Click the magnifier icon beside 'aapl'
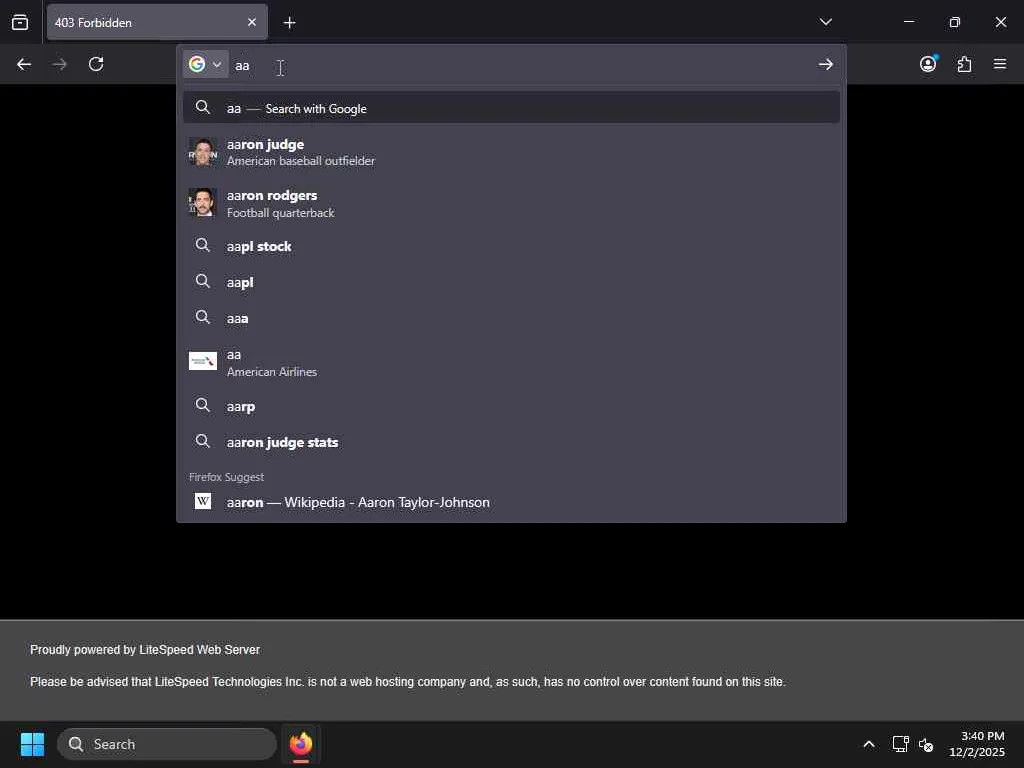Image resolution: width=1024 pixels, height=768 pixels. pos(202,281)
